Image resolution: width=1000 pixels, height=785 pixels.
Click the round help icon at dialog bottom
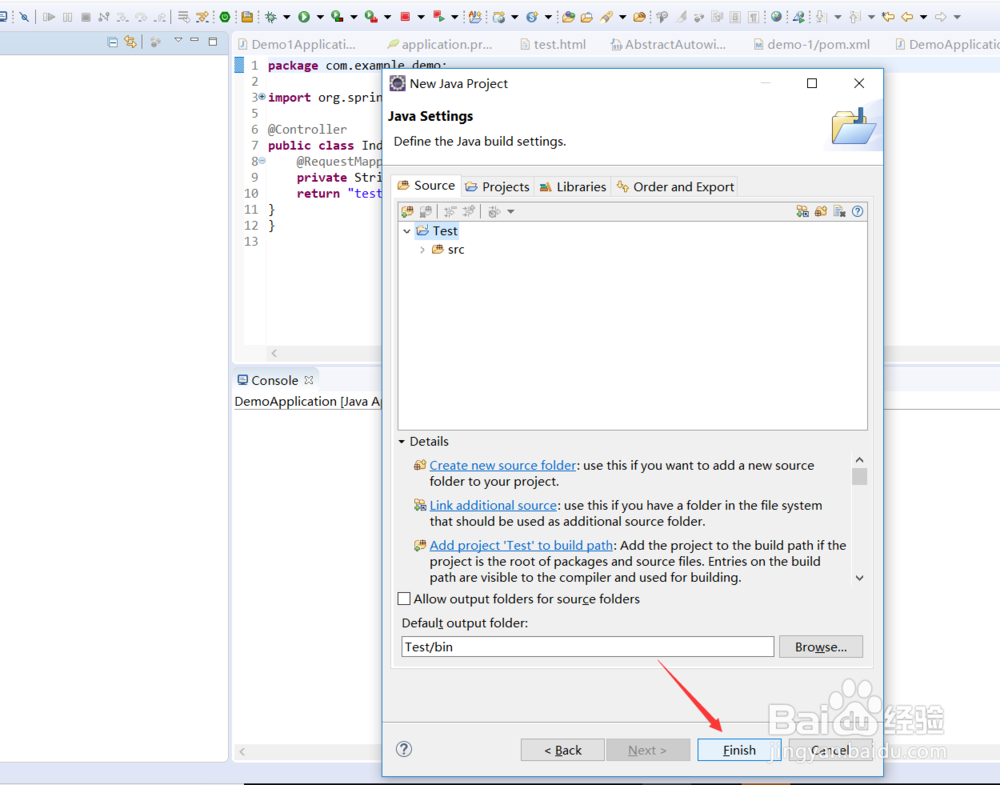pyautogui.click(x=404, y=749)
